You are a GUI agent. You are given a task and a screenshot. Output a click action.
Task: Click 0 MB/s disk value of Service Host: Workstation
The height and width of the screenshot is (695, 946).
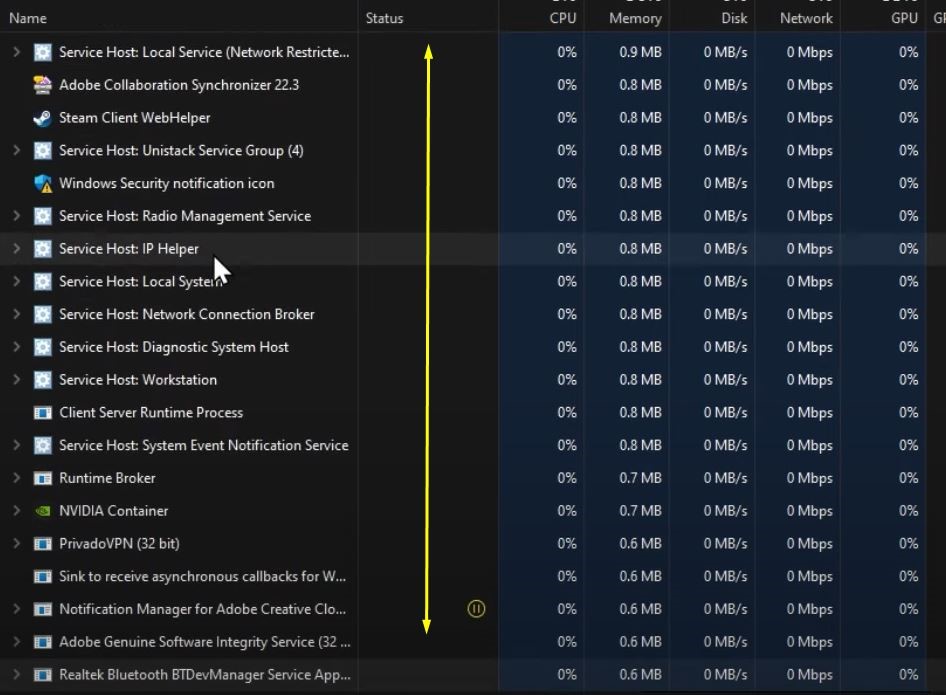click(x=725, y=380)
